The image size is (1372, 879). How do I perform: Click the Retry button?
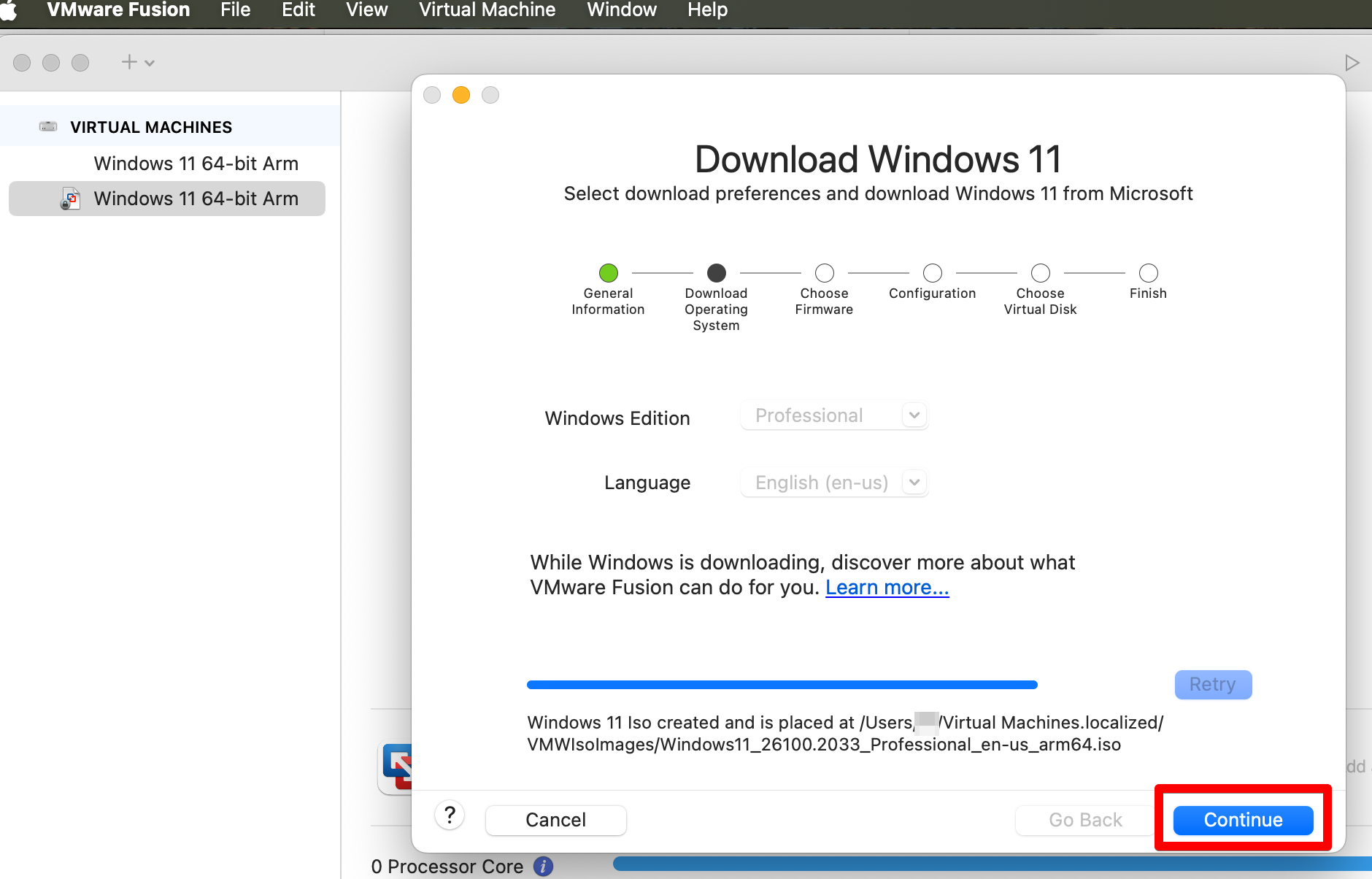click(x=1213, y=685)
